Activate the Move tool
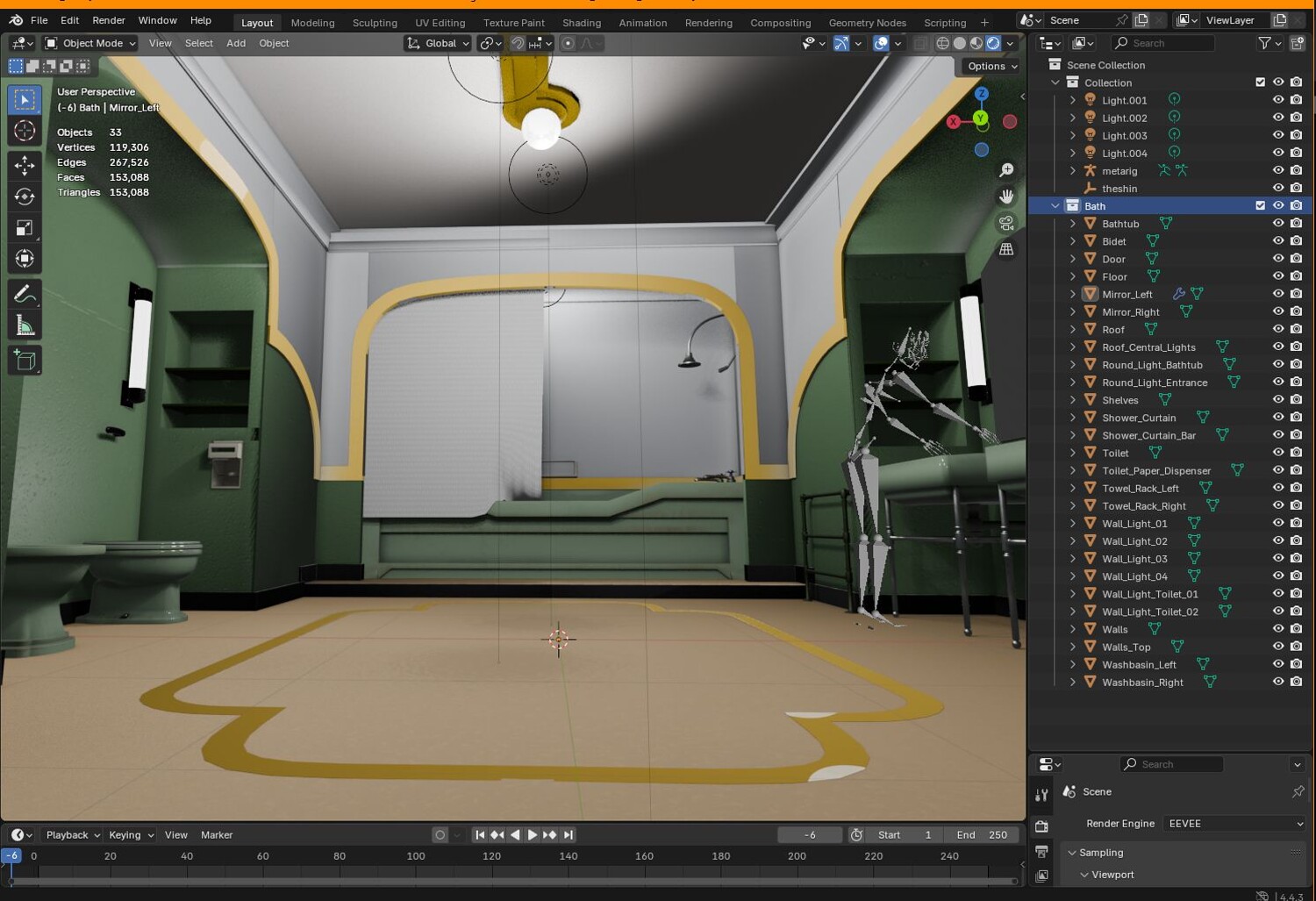The height and width of the screenshot is (901, 1316). [25, 165]
